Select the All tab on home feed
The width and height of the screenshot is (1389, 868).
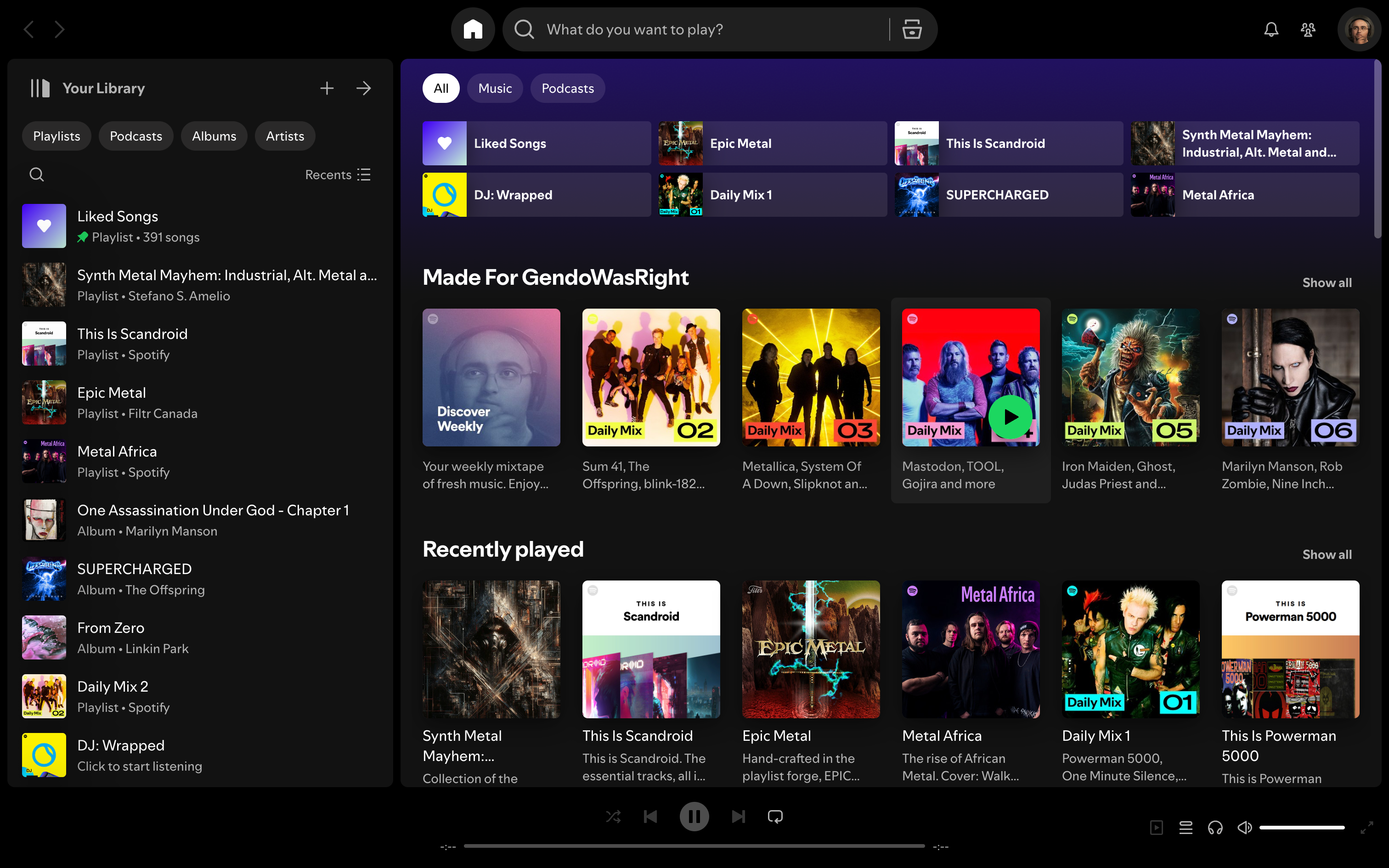click(x=441, y=88)
